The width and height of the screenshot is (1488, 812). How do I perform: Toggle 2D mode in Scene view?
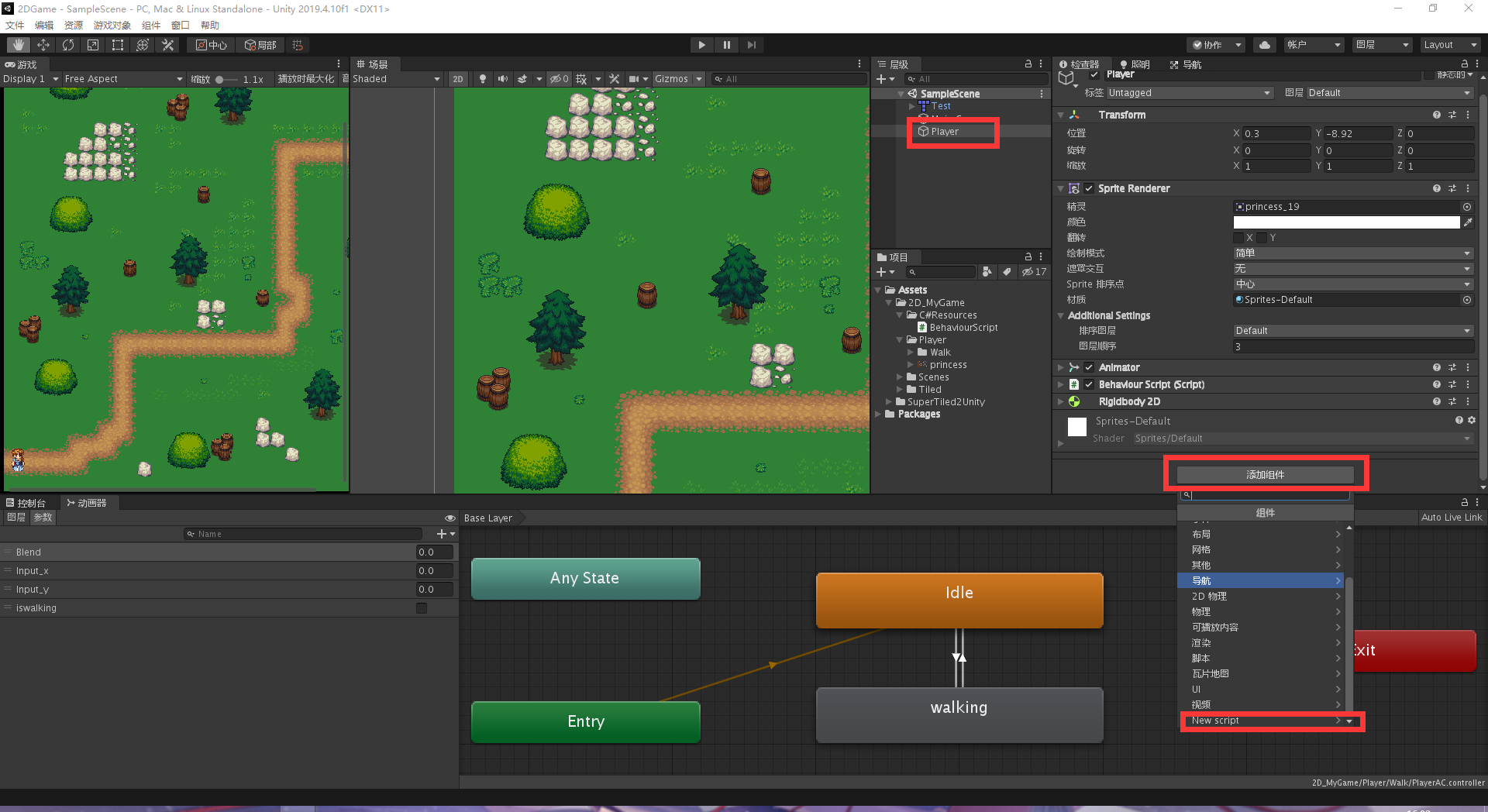tap(458, 78)
